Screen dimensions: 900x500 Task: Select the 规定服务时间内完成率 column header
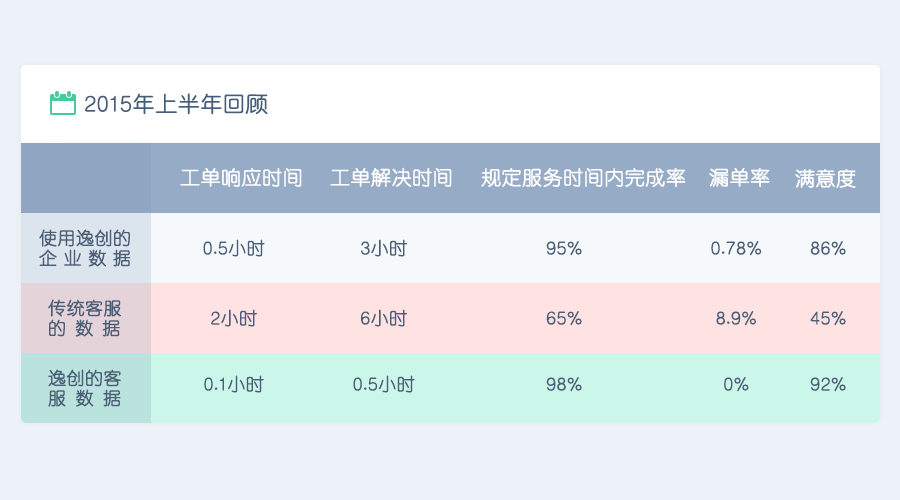(x=583, y=178)
